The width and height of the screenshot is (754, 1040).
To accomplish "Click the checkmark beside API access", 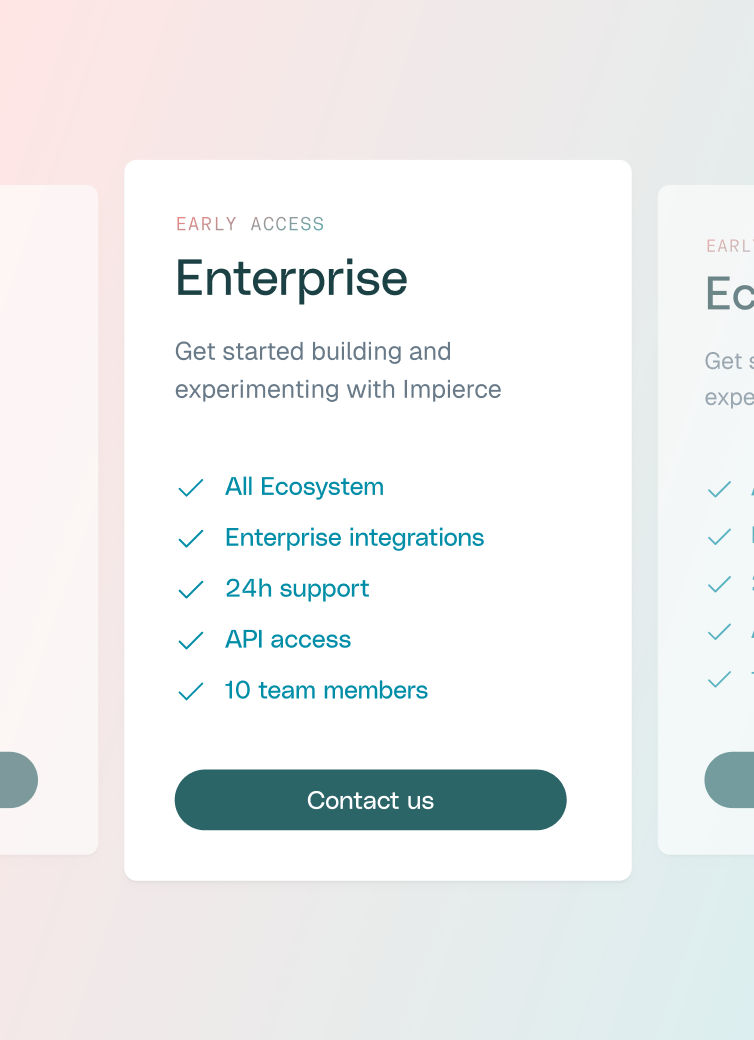I will coord(190,640).
